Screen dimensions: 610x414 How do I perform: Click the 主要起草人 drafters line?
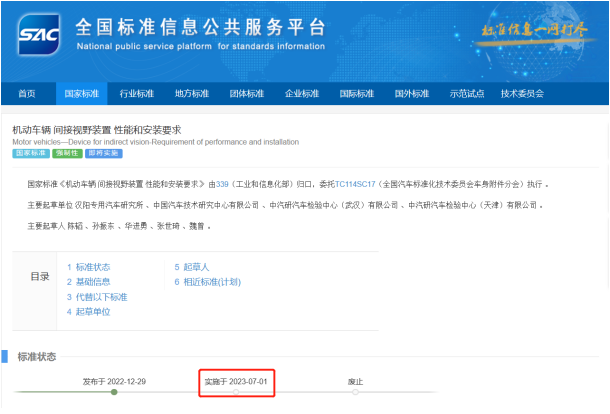click(119, 226)
